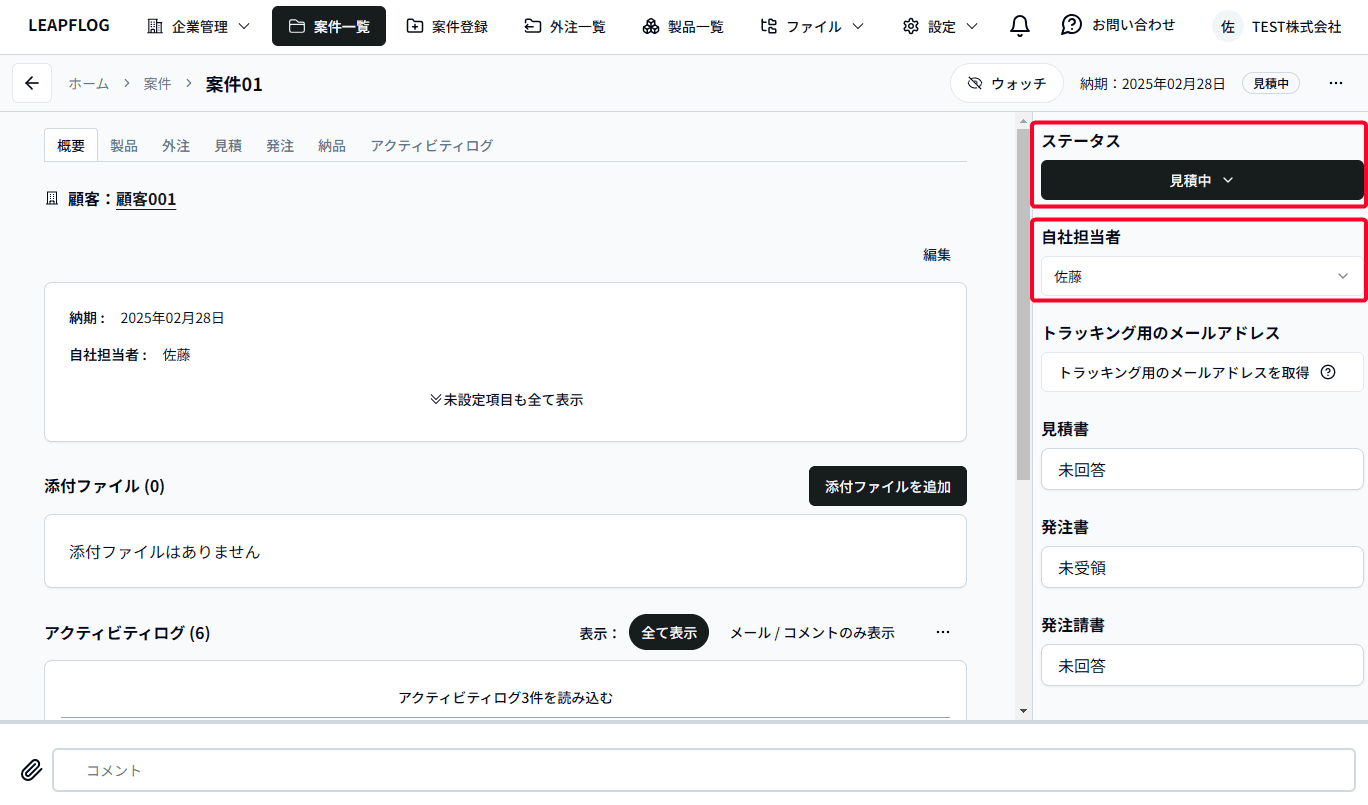Open the 外注一覧 section
The image size is (1368, 805).
(565, 26)
